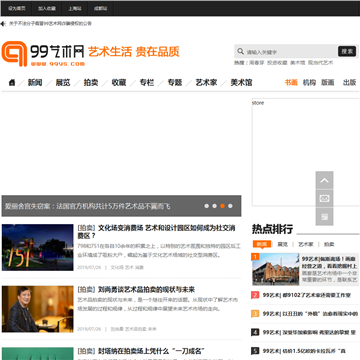
Task: Open 展览 in main navigation
Action: [x=63, y=82]
